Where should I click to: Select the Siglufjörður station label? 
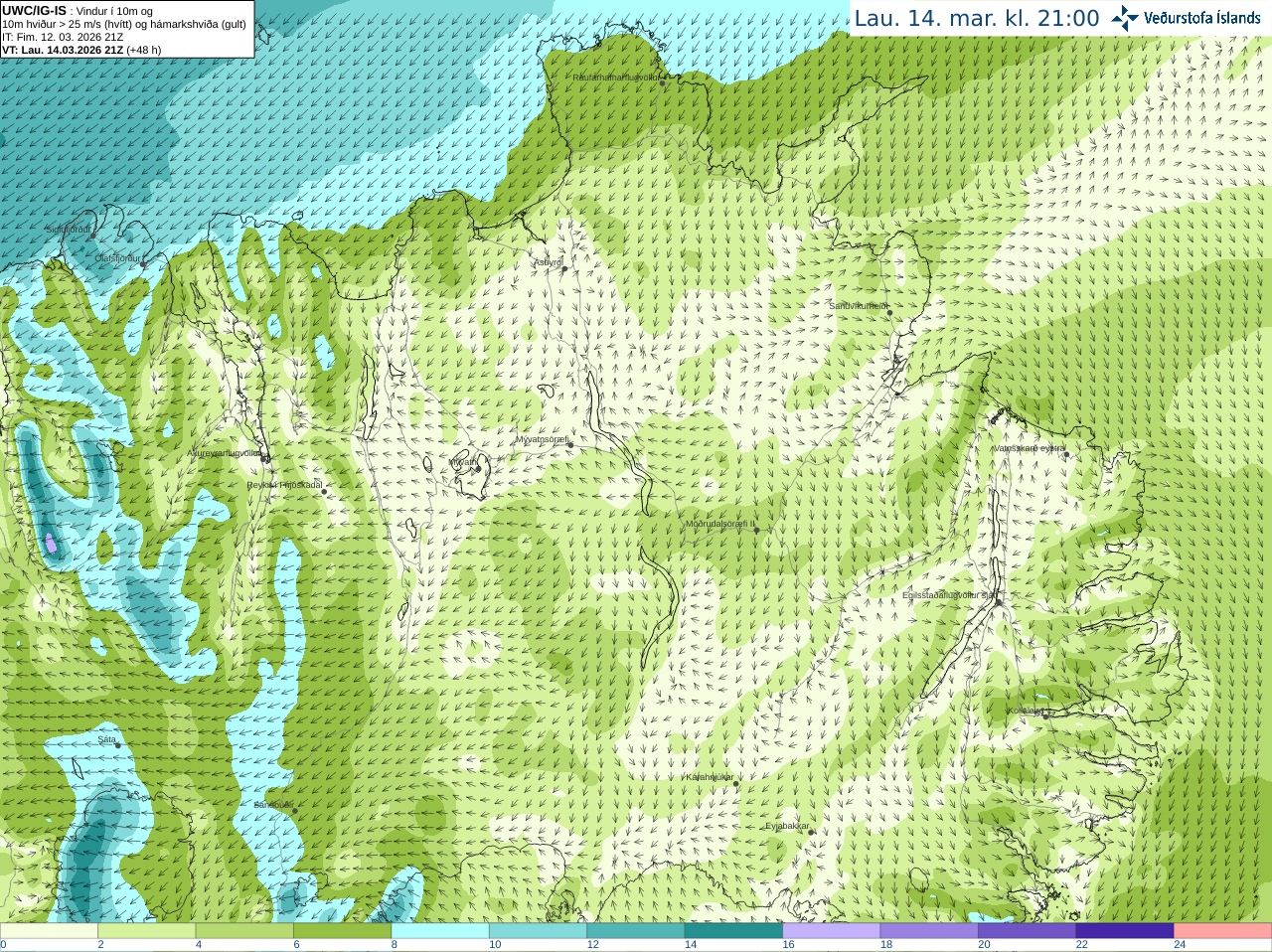(69, 230)
